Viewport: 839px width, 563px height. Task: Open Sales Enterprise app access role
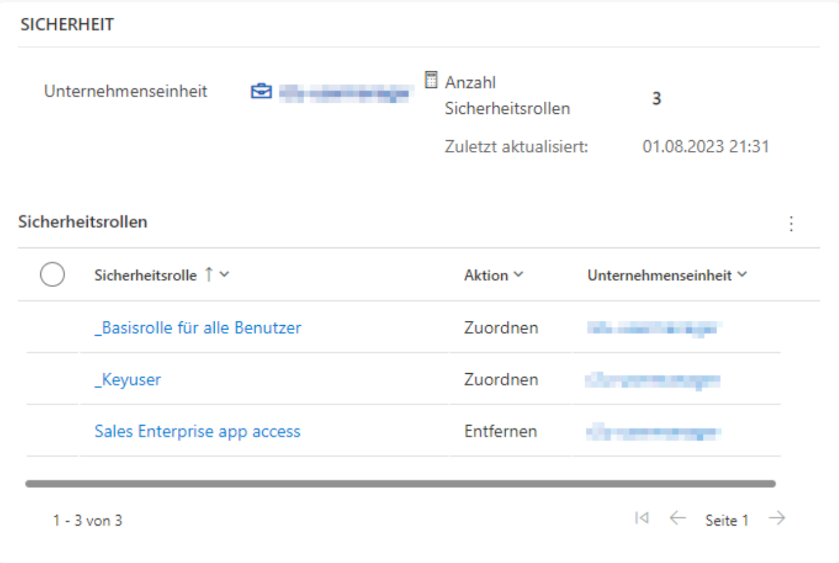tap(198, 431)
